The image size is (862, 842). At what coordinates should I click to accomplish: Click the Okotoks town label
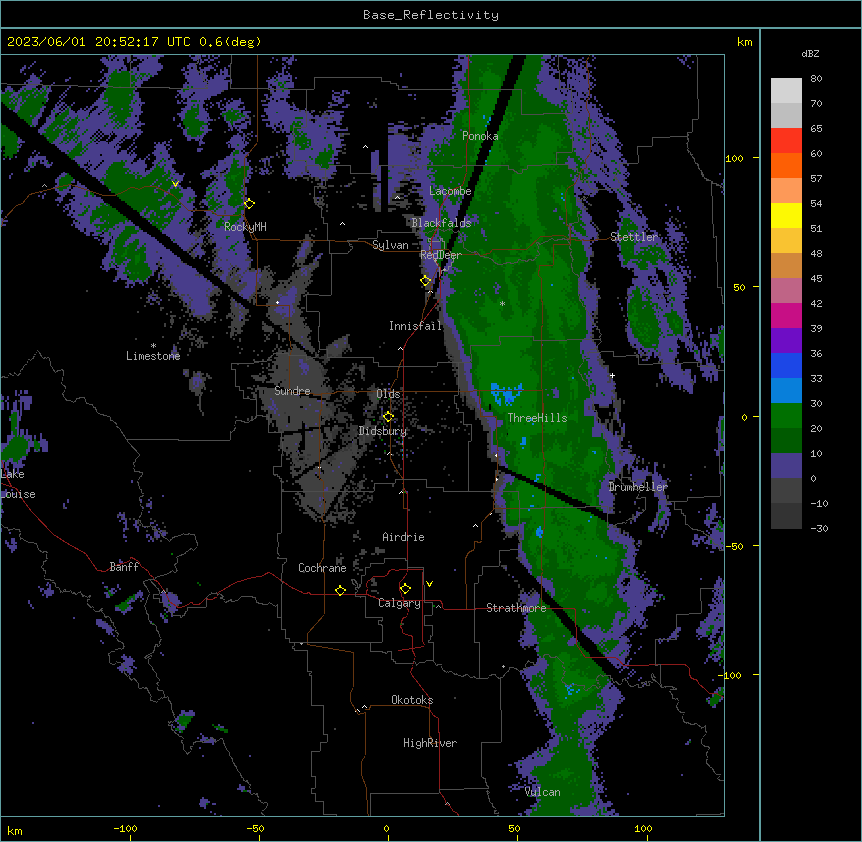[412, 700]
